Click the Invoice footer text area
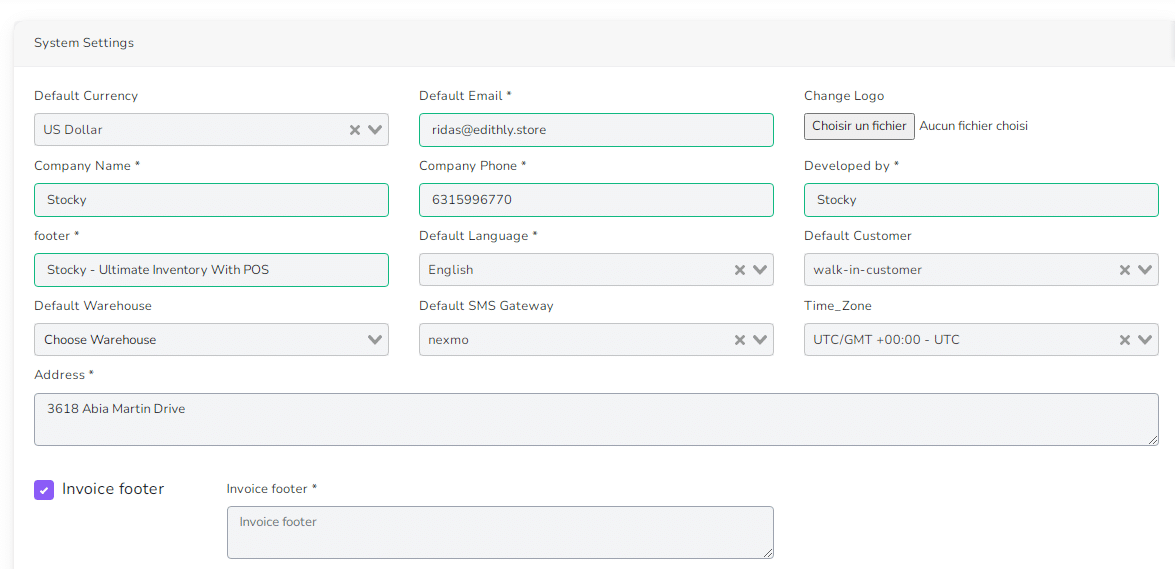This screenshot has height=569, width=1175. [x=500, y=532]
